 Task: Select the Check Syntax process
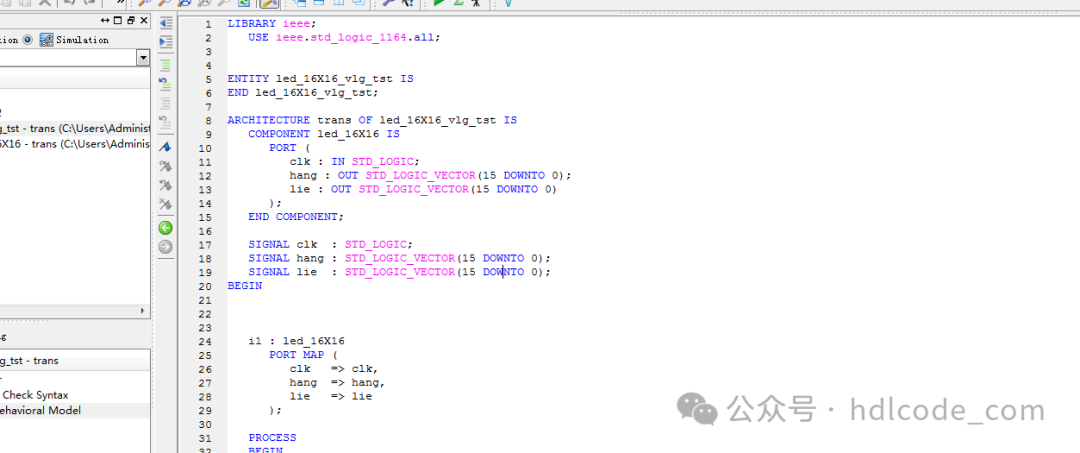pos(36,395)
